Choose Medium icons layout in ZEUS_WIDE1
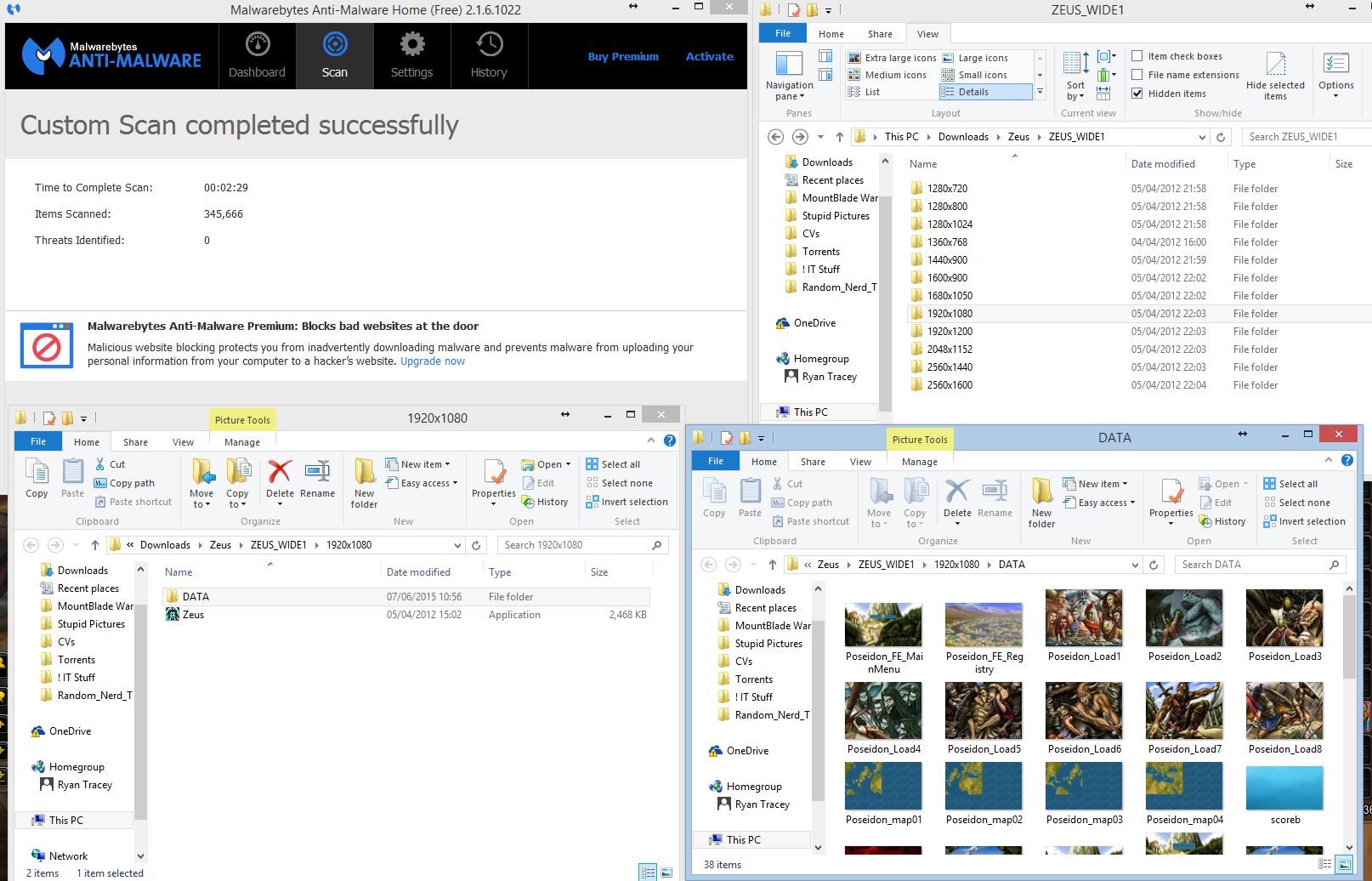This screenshot has width=1372, height=881. click(x=887, y=75)
